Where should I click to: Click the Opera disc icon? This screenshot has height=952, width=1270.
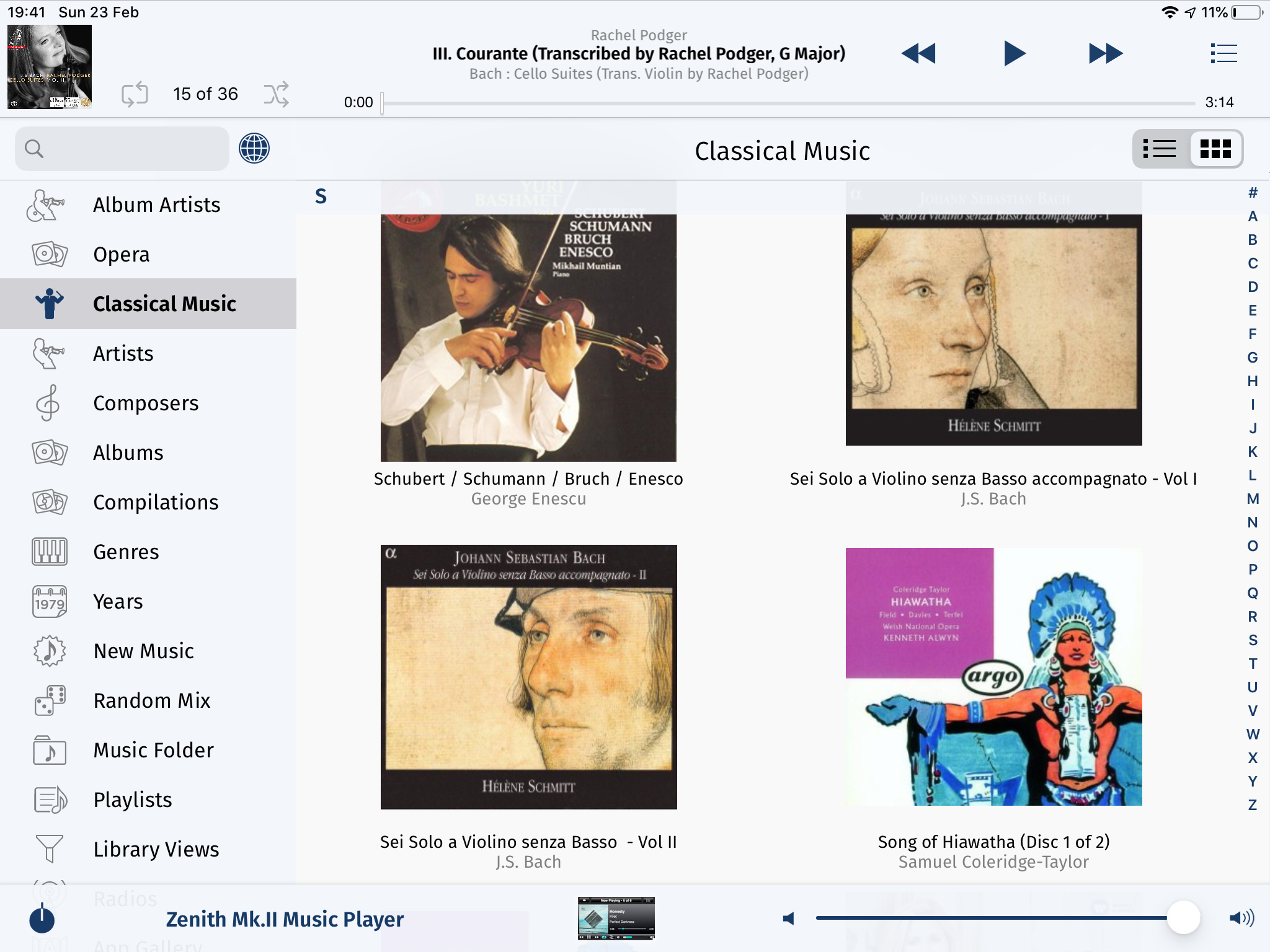[x=50, y=254]
